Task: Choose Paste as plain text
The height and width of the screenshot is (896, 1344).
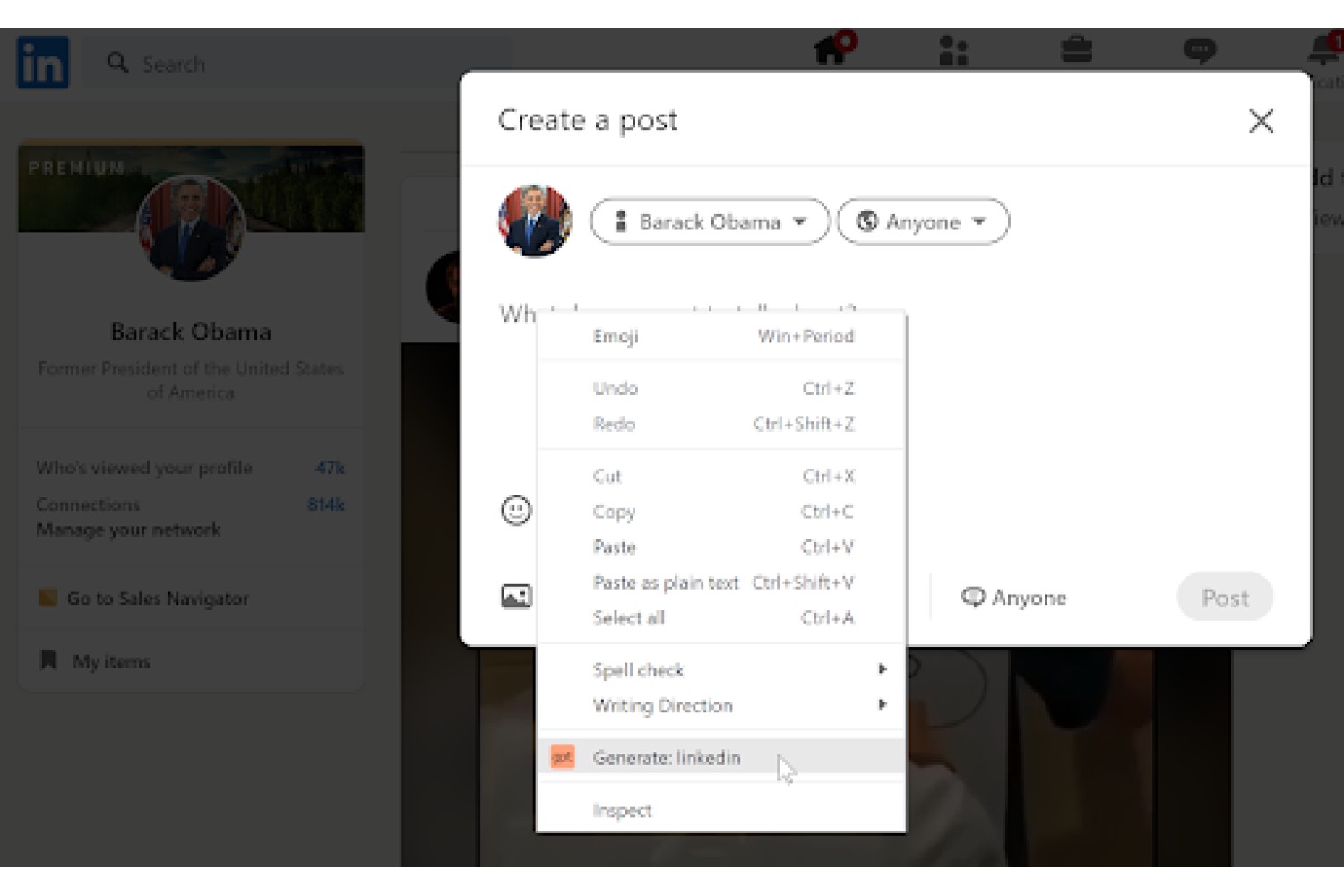Action: [x=721, y=582]
